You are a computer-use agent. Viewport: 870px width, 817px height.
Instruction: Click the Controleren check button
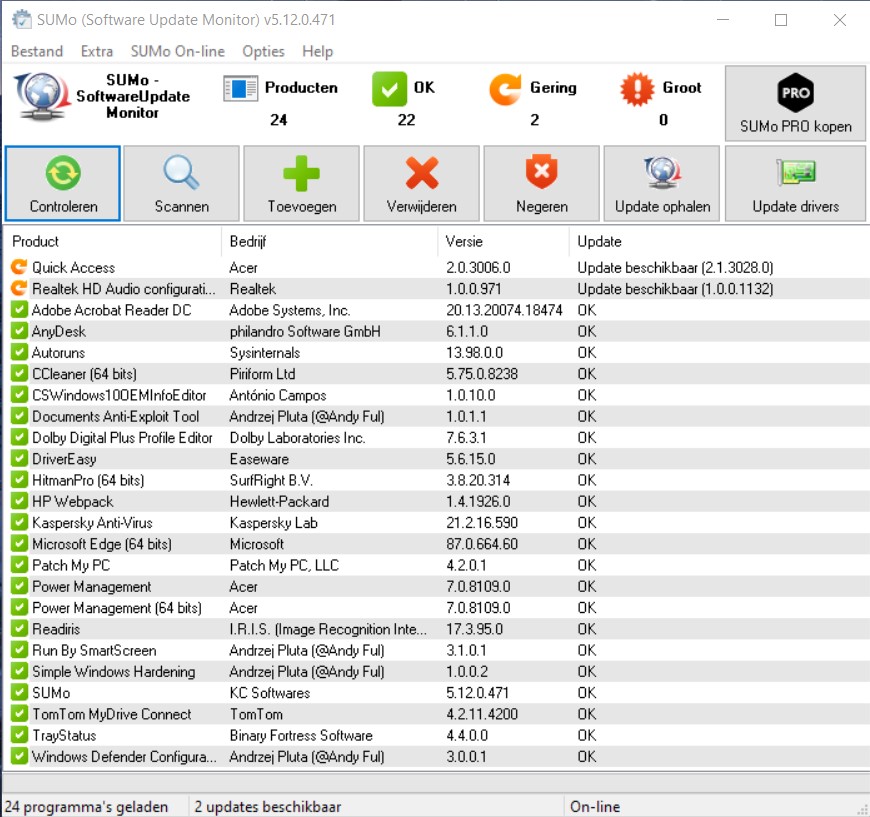click(63, 184)
